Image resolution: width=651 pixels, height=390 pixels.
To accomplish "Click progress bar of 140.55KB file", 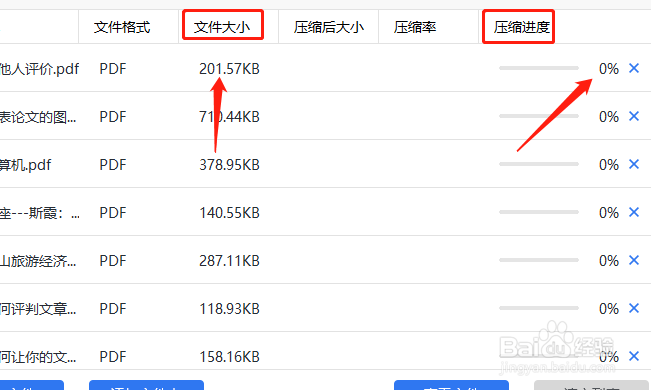I will coord(538,212).
